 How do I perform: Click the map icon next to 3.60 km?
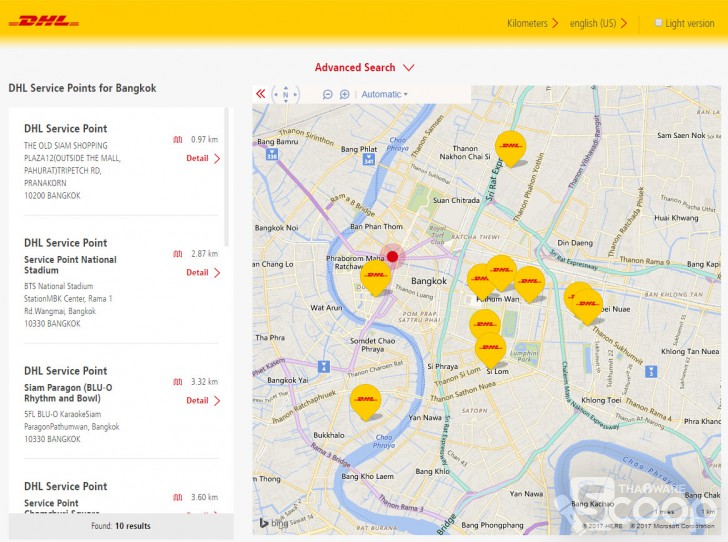click(x=177, y=497)
